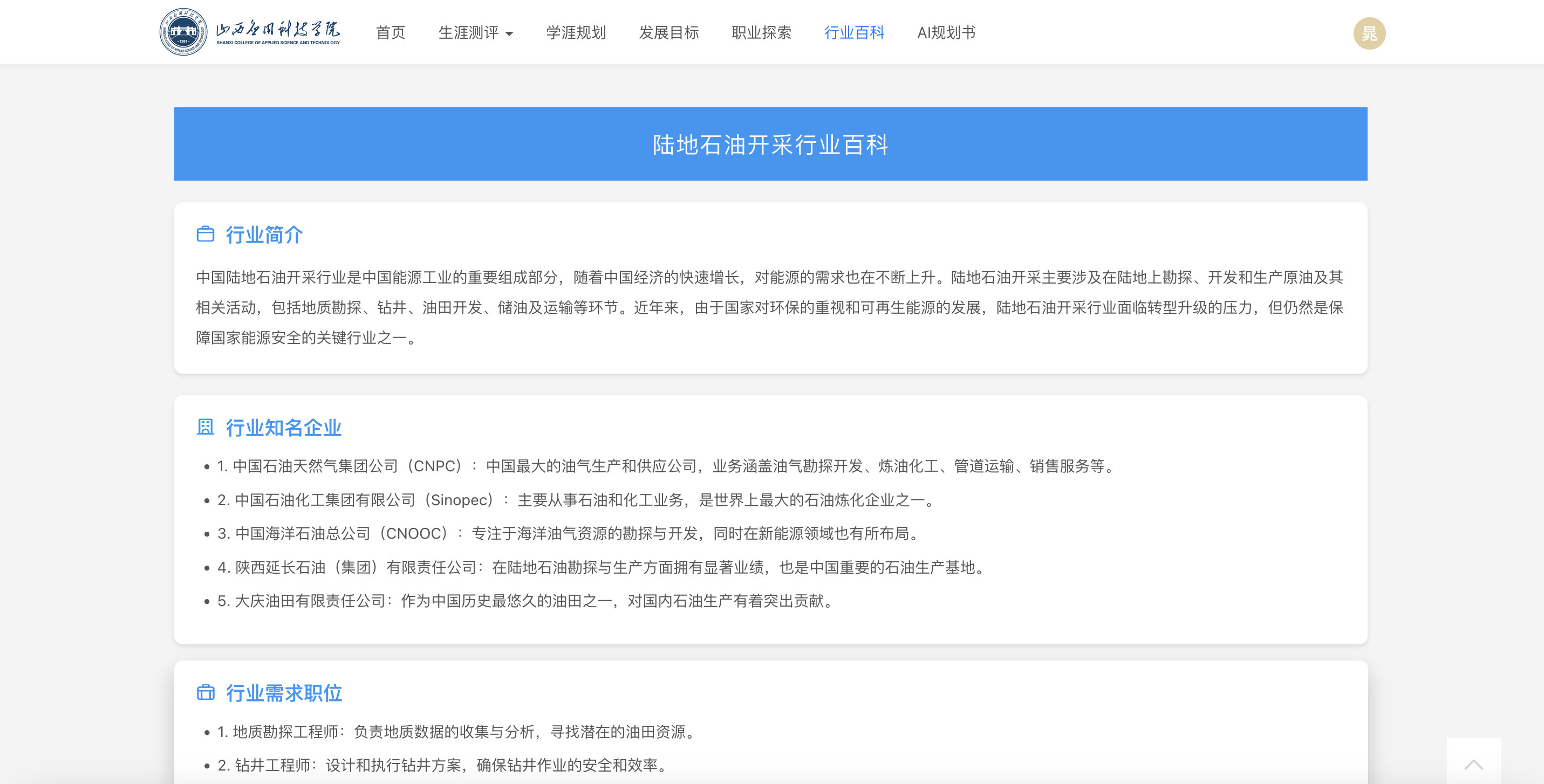Click the 陕西延长石油（集团）有限责任公司 item

pyautogui.click(x=601, y=567)
